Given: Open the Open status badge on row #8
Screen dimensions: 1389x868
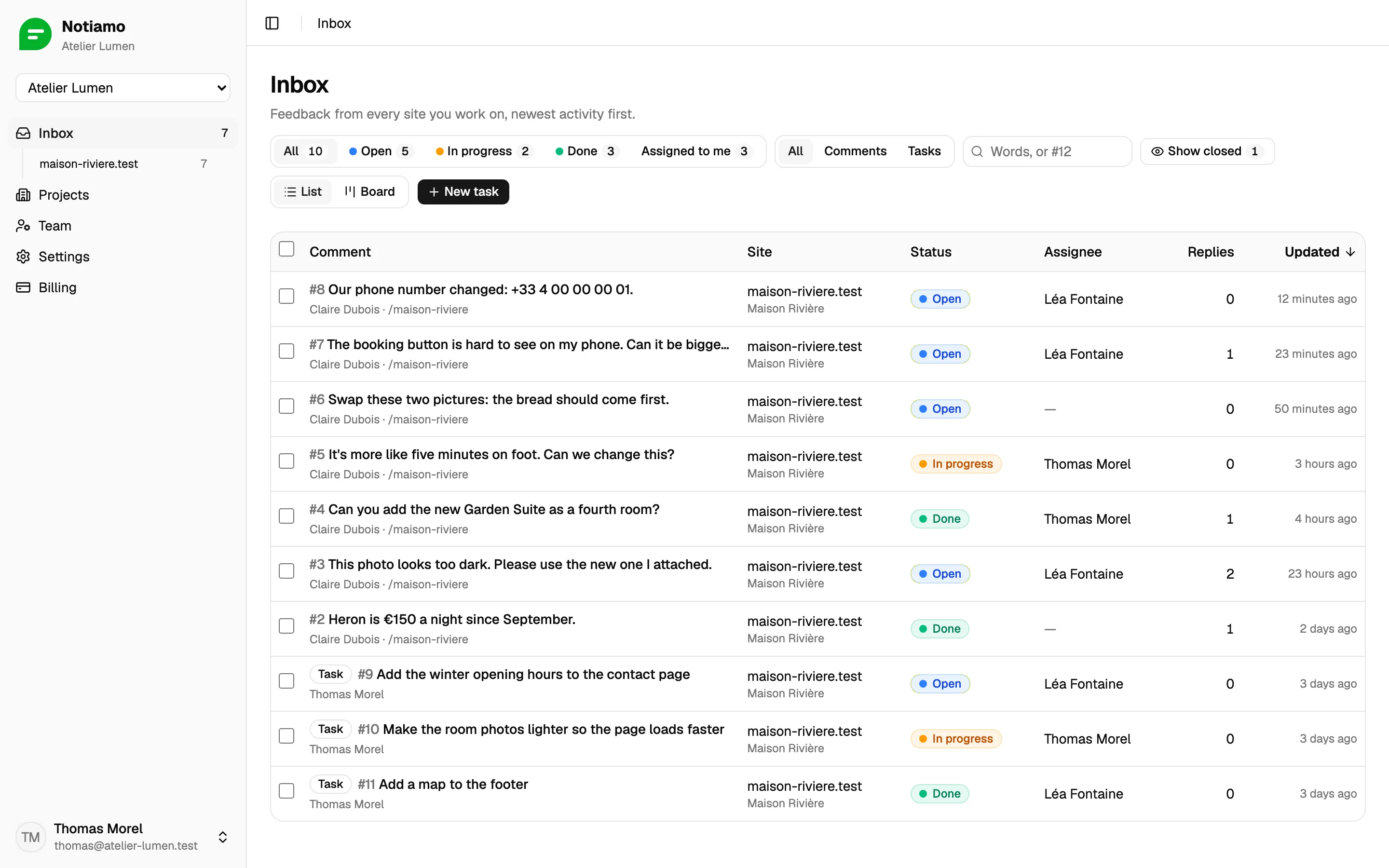Looking at the screenshot, I should (940, 299).
